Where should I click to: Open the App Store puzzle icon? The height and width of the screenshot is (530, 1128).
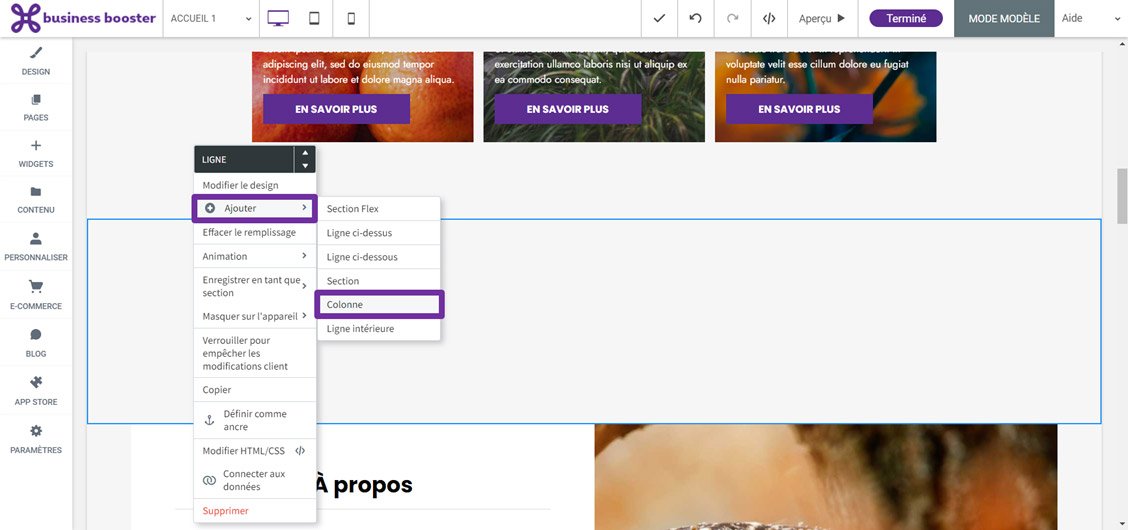click(36, 382)
